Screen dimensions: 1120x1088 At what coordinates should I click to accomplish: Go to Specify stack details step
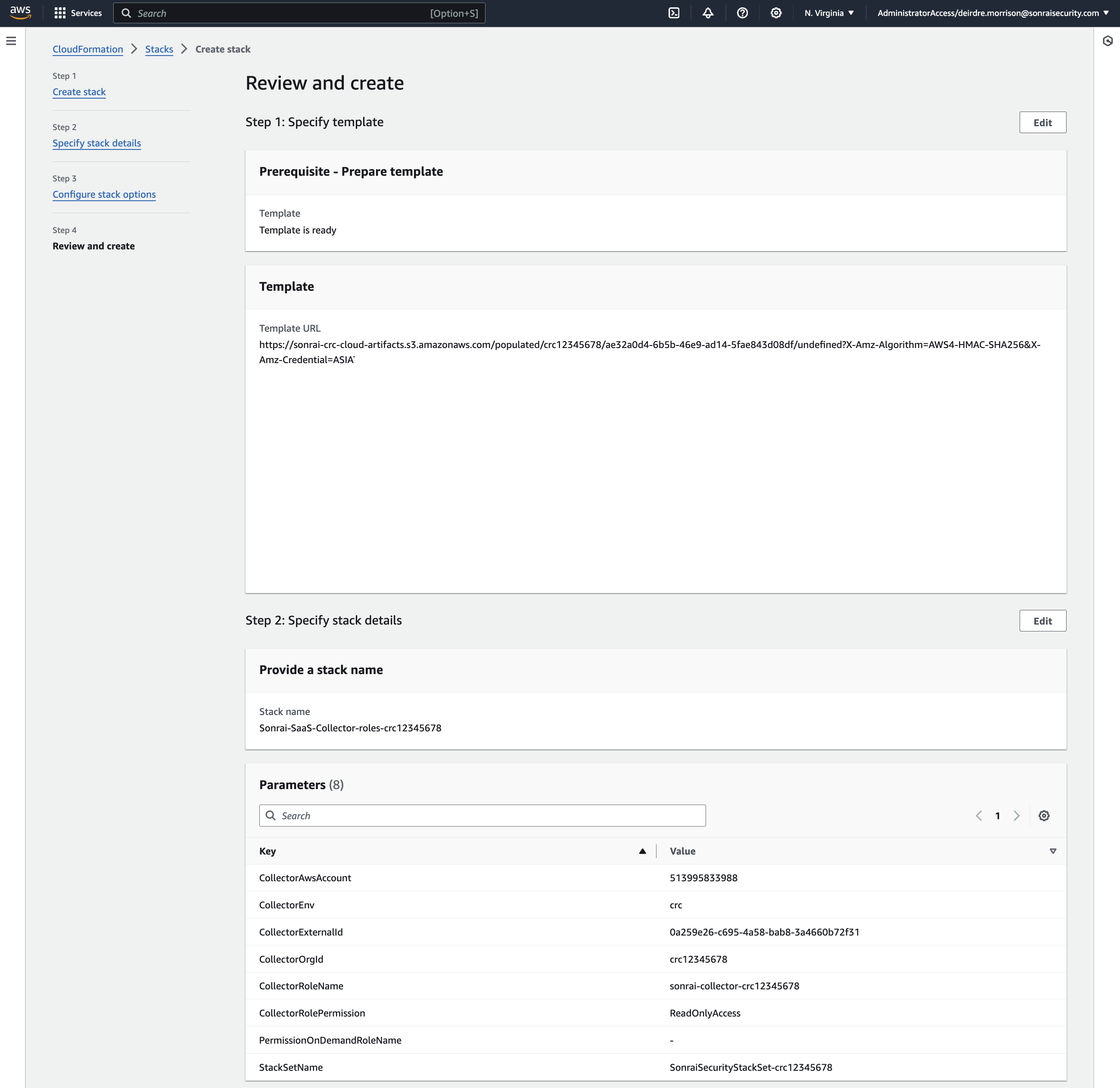pyautogui.click(x=96, y=143)
